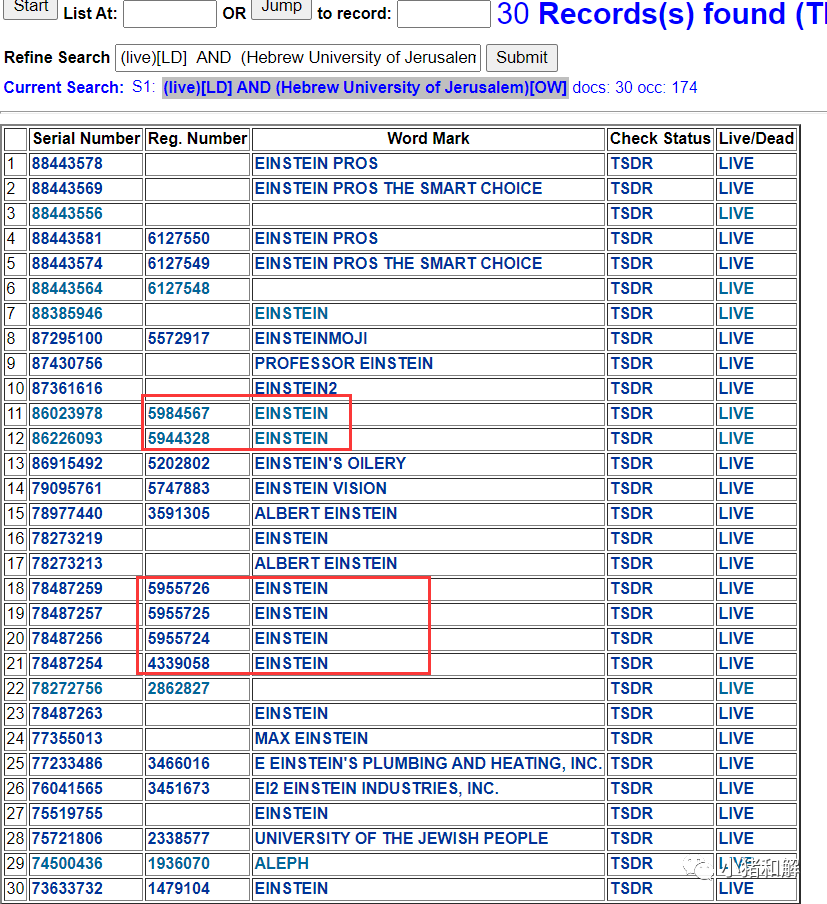Image resolution: width=827 pixels, height=904 pixels.
Task: Open registration number 3451673
Action: point(179,788)
